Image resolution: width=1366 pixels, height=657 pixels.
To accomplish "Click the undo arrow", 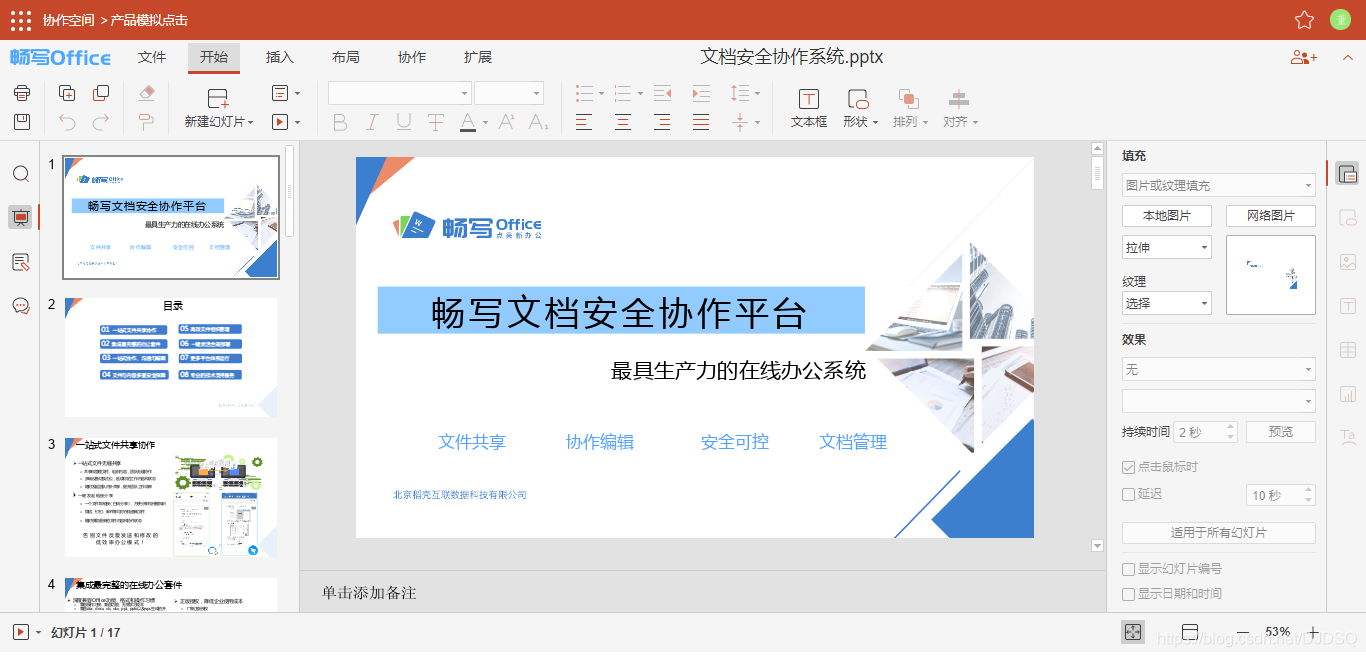I will click(x=67, y=122).
